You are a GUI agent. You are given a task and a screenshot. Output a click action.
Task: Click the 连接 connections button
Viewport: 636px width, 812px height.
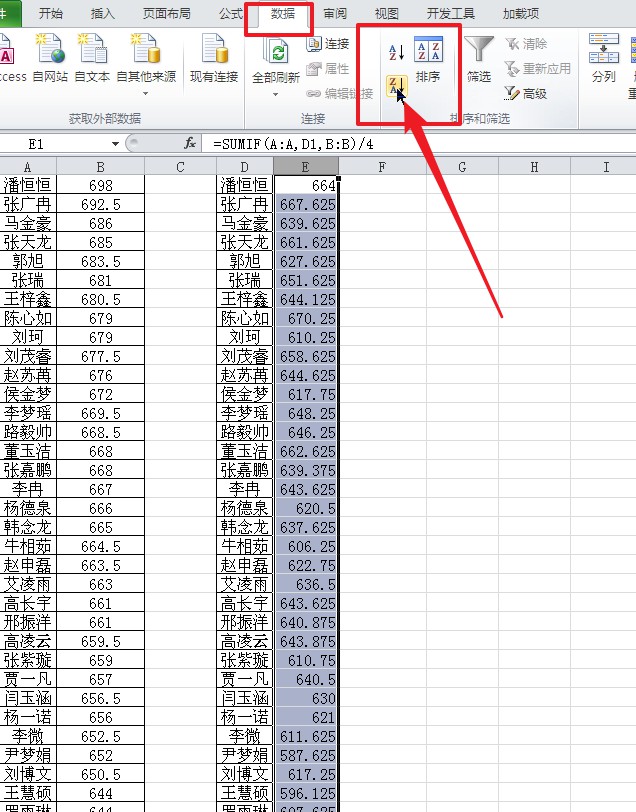coord(328,44)
